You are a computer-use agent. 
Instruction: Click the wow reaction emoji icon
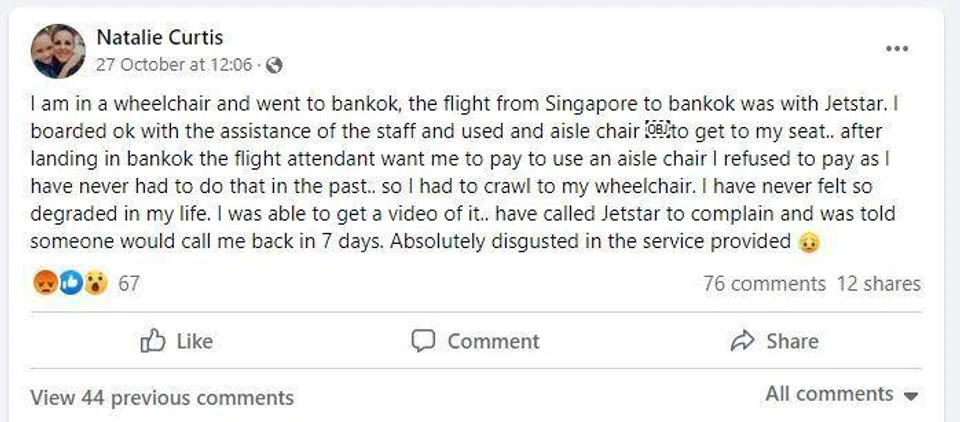pyautogui.click(x=95, y=284)
